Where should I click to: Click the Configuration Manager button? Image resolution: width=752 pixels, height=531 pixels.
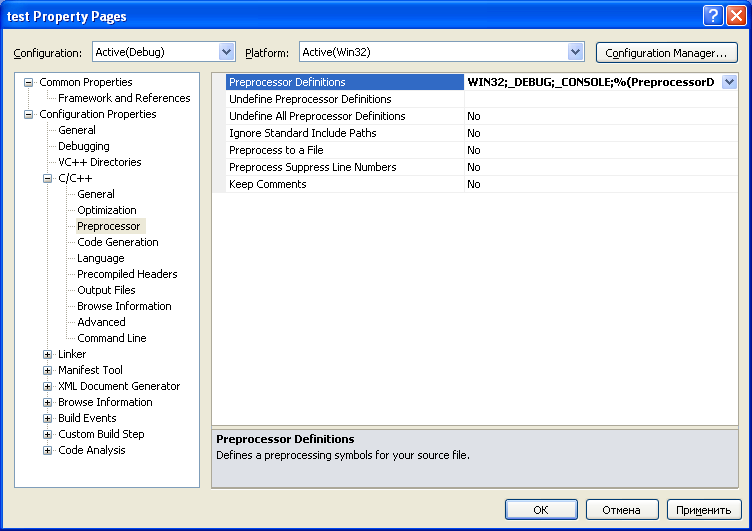(x=667, y=53)
